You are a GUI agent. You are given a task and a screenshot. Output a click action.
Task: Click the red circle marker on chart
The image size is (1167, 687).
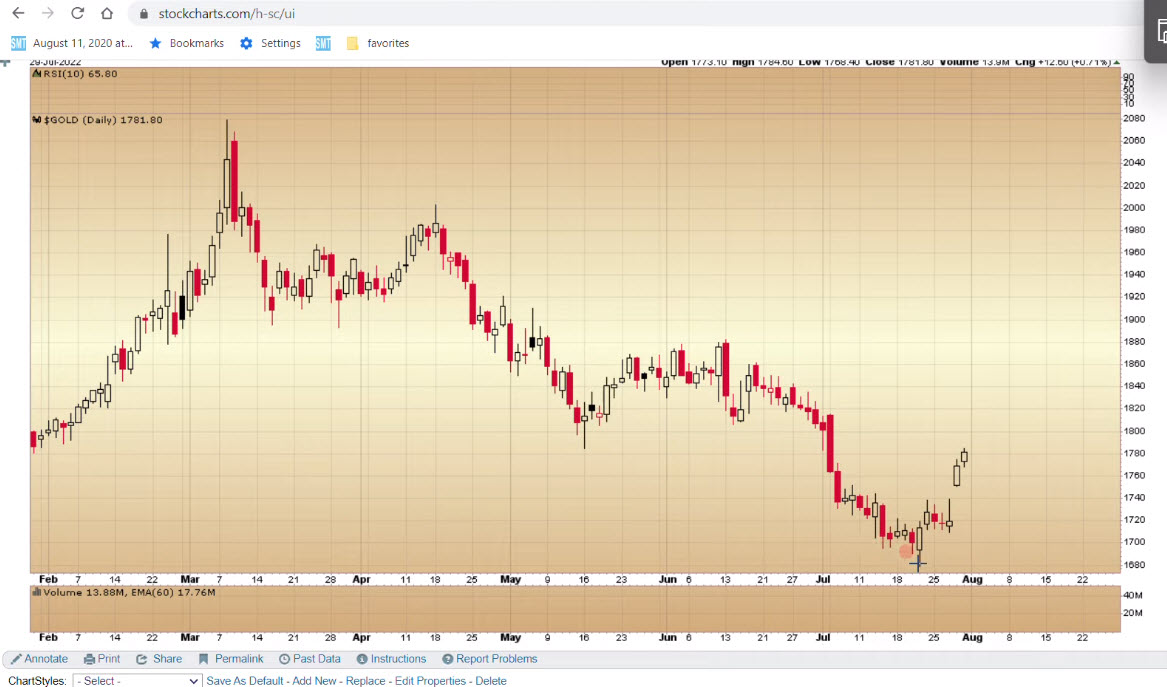[906, 551]
